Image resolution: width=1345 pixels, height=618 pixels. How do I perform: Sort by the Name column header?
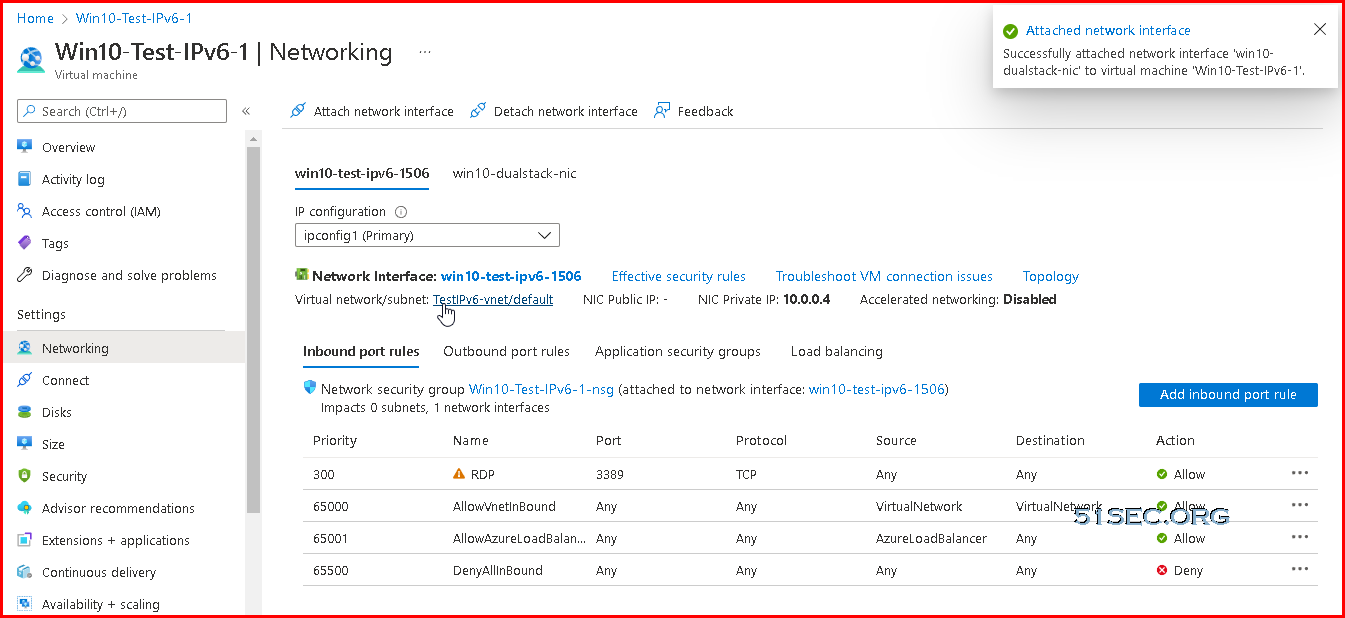coord(471,440)
